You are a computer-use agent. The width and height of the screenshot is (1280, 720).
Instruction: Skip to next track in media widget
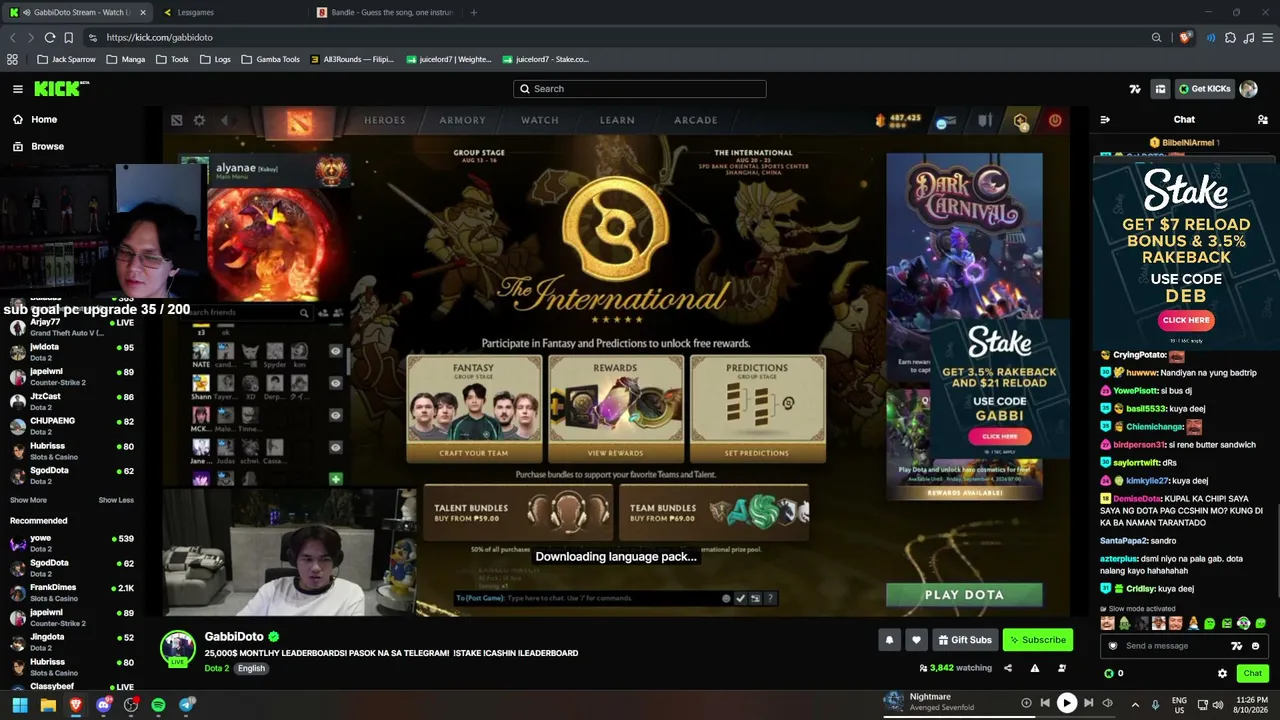coord(1088,703)
